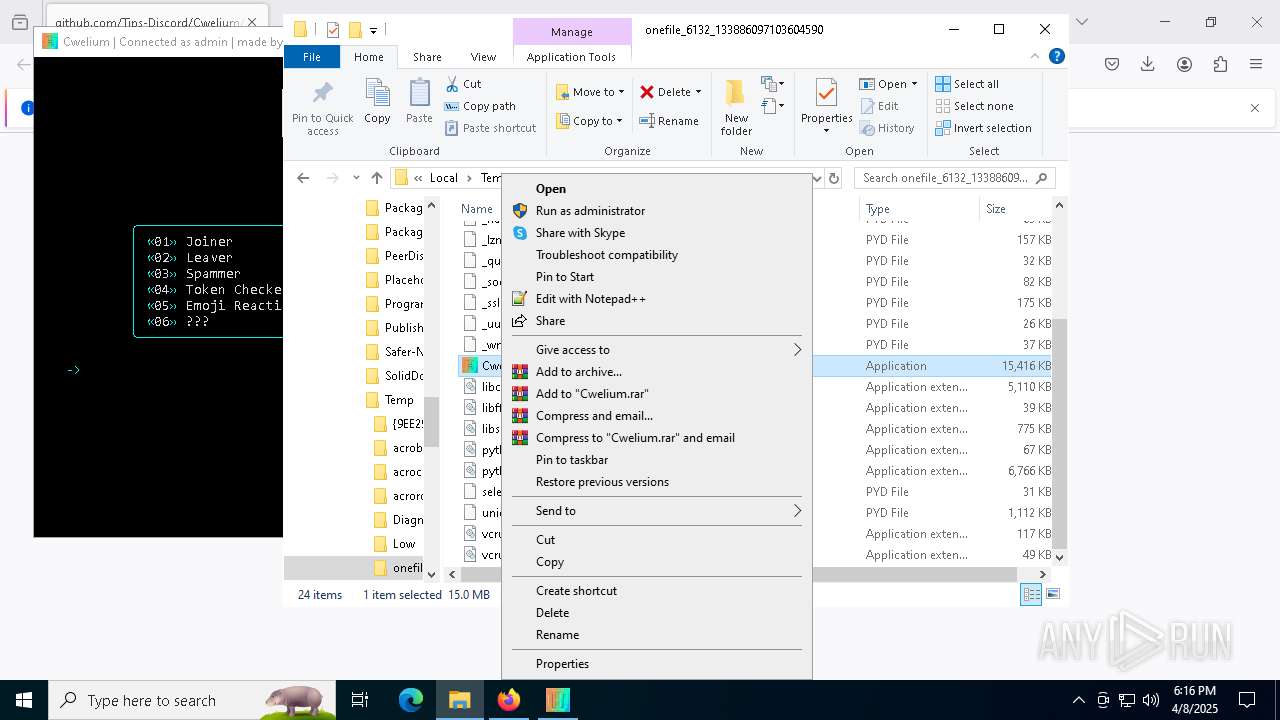
Task: Switch to the Share ribbon tab
Action: pos(427,57)
